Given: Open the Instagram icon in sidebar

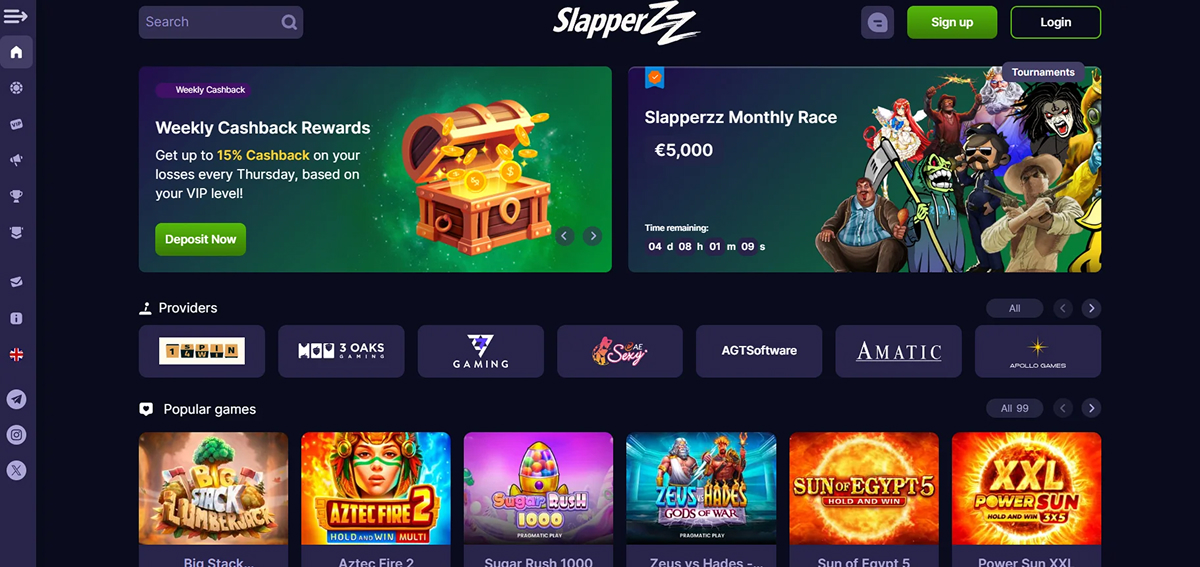Looking at the screenshot, I should 16,435.
